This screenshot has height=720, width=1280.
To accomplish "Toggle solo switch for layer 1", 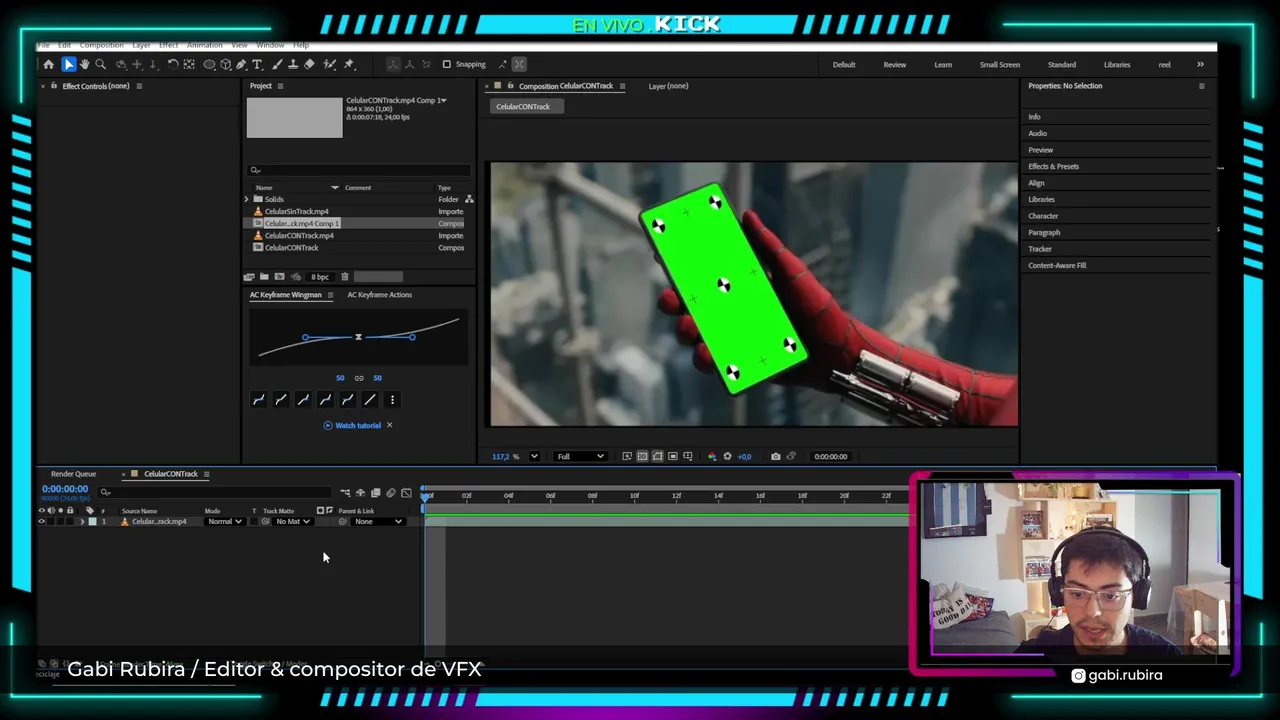I will 61,522.
